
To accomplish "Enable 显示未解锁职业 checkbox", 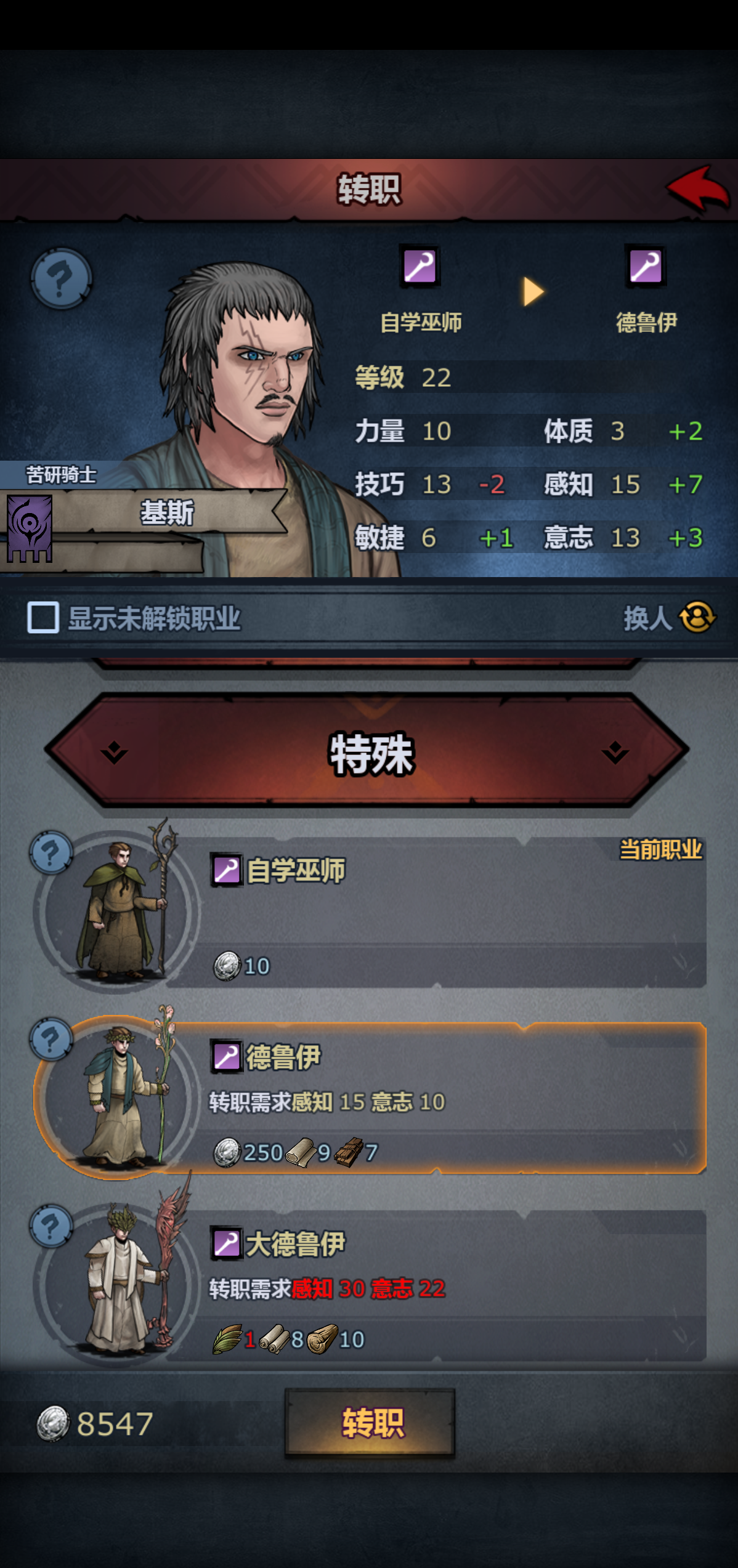I will tap(43, 617).
